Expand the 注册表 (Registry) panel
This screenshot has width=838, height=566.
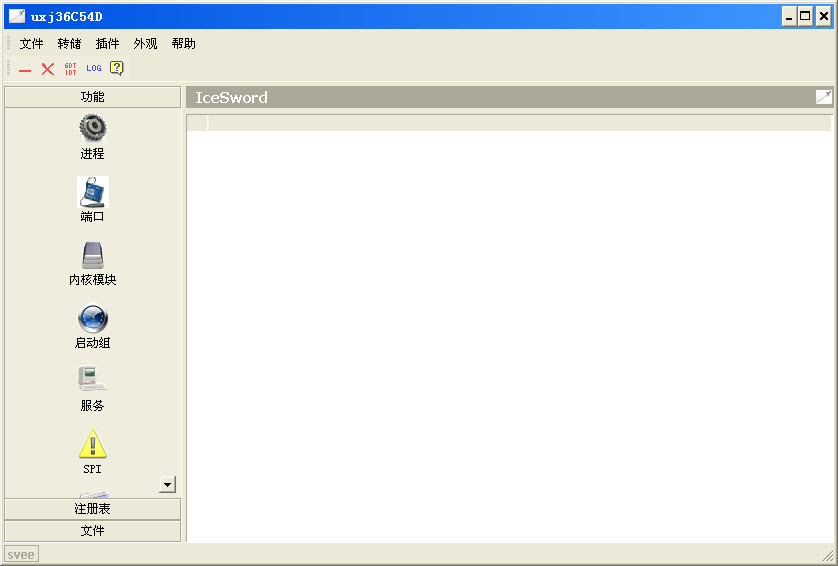[x=92, y=509]
